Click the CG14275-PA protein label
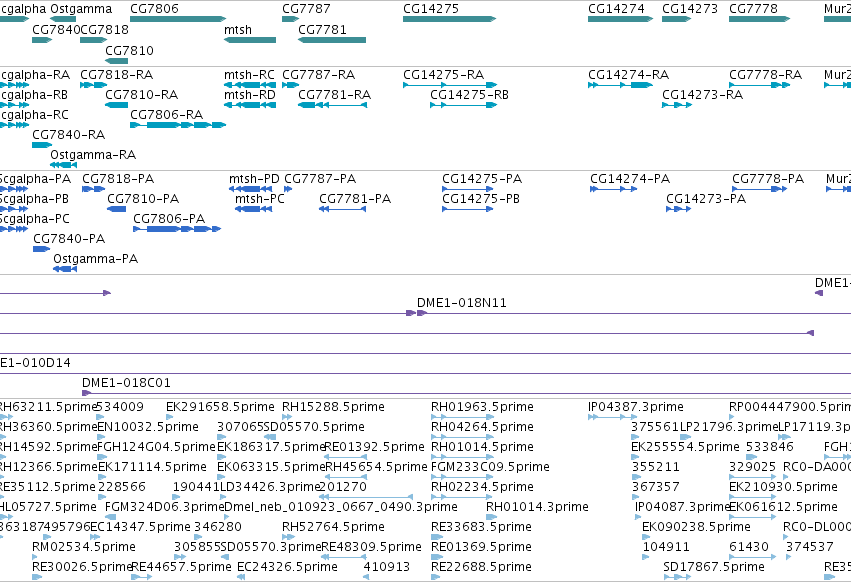 click(482, 179)
